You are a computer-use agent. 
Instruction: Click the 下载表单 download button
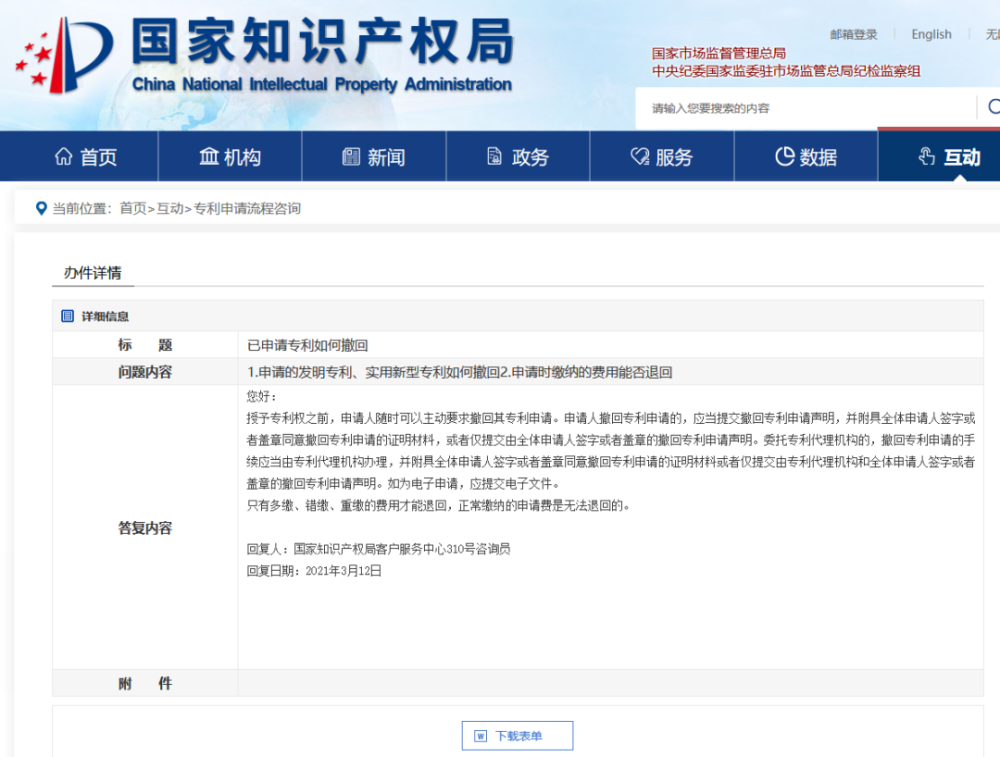518,736
